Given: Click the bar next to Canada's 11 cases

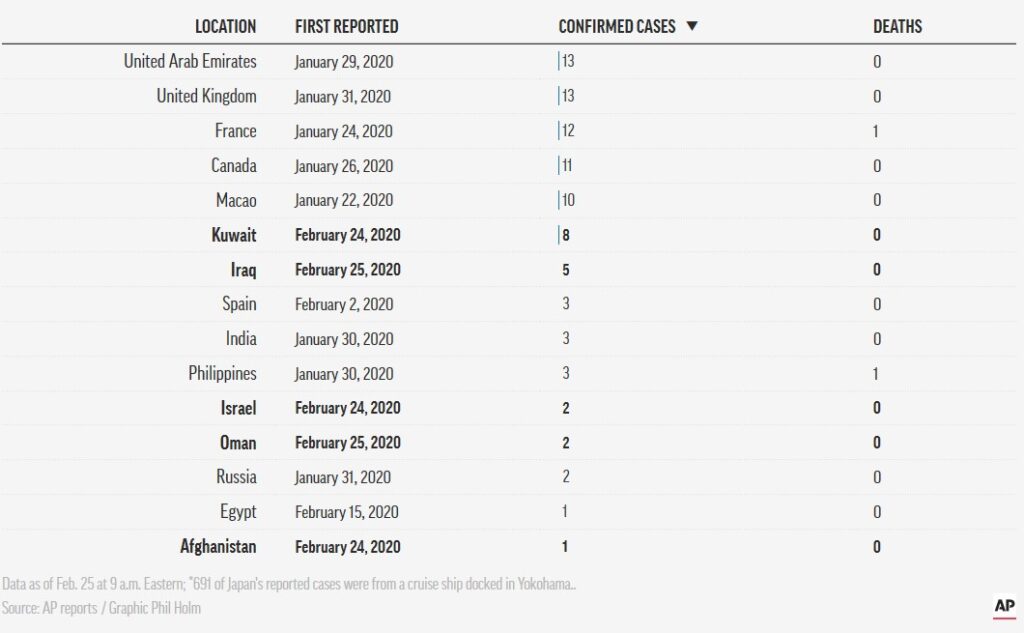Looking at the screenshot, I should (559, 165).
